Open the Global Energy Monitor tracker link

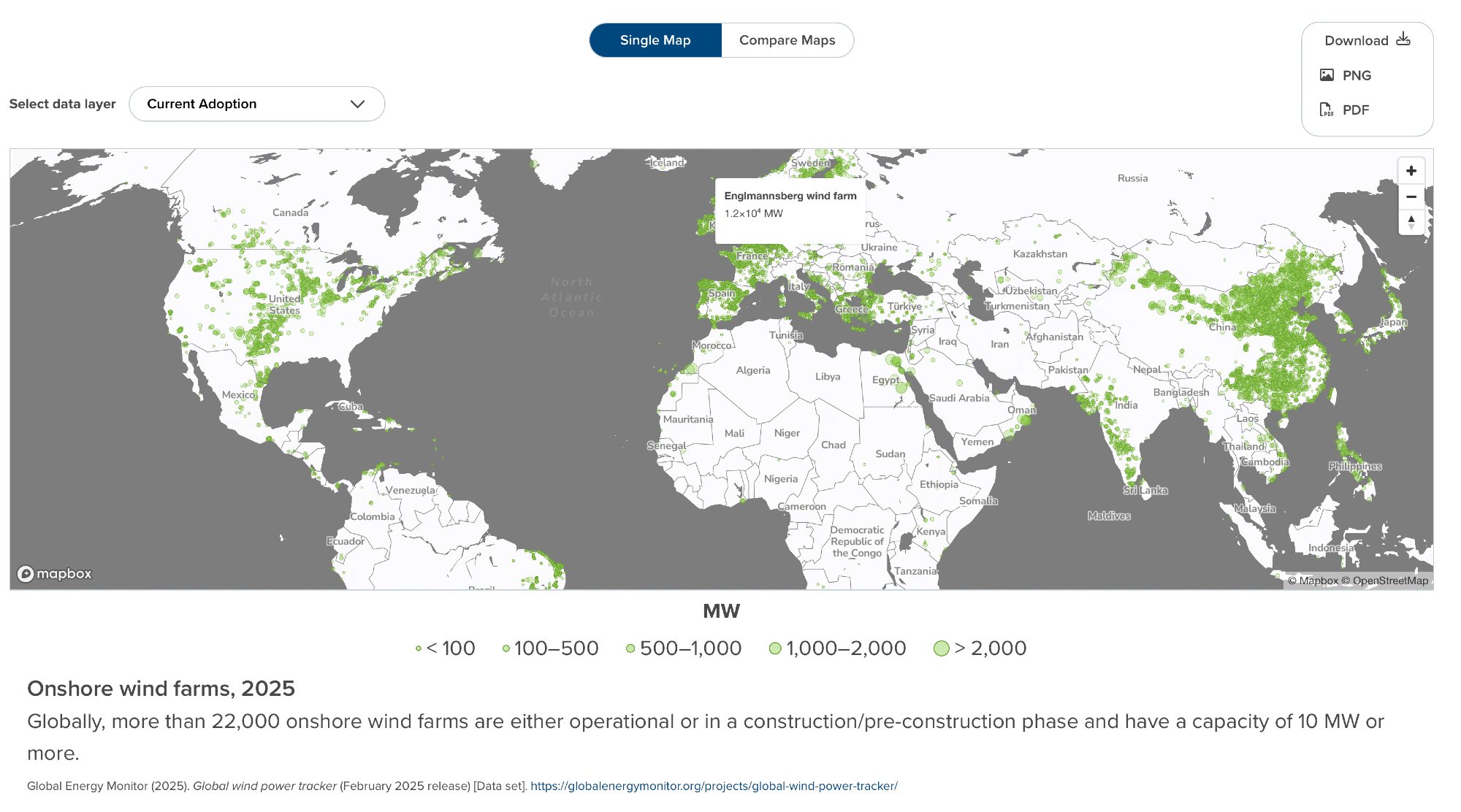pyautogui.click(x=714, y=786)
